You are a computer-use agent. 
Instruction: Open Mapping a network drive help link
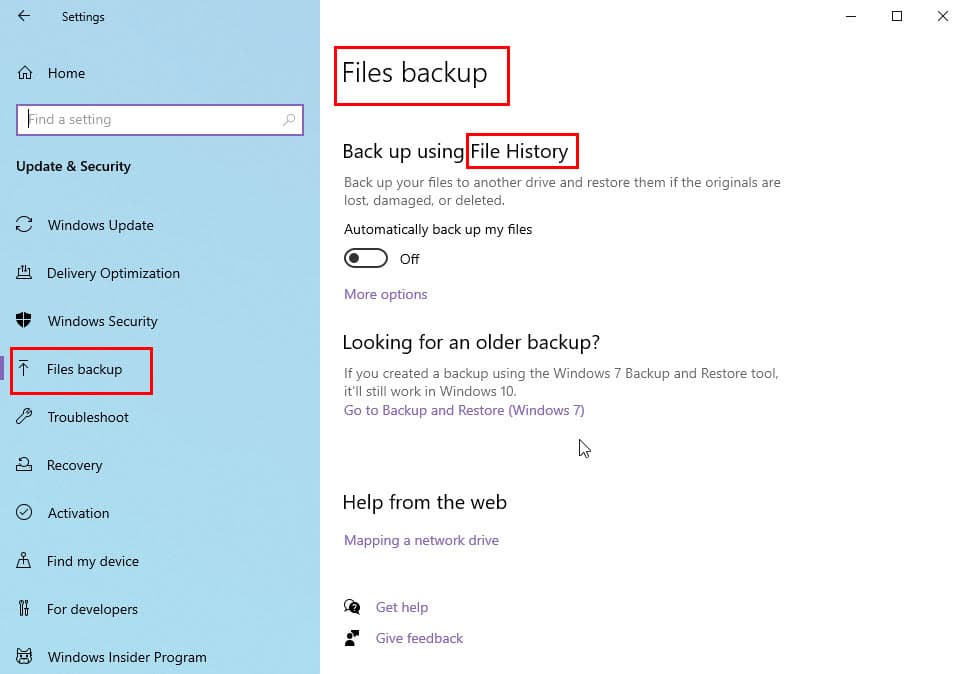421,540
